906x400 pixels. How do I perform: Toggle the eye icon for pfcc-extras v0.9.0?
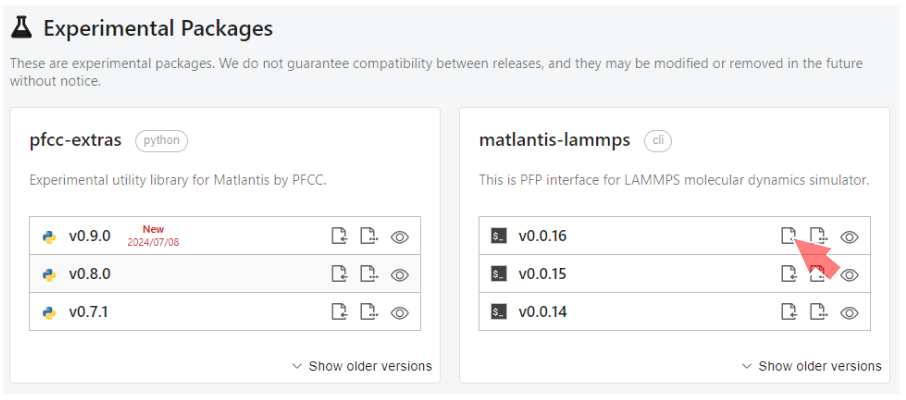coord(400,237)
